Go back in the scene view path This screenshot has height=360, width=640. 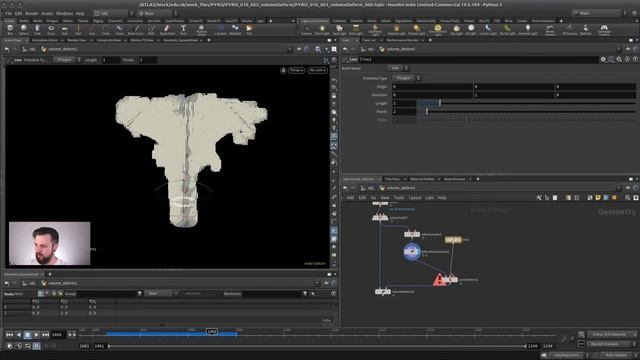click(7, 49)
